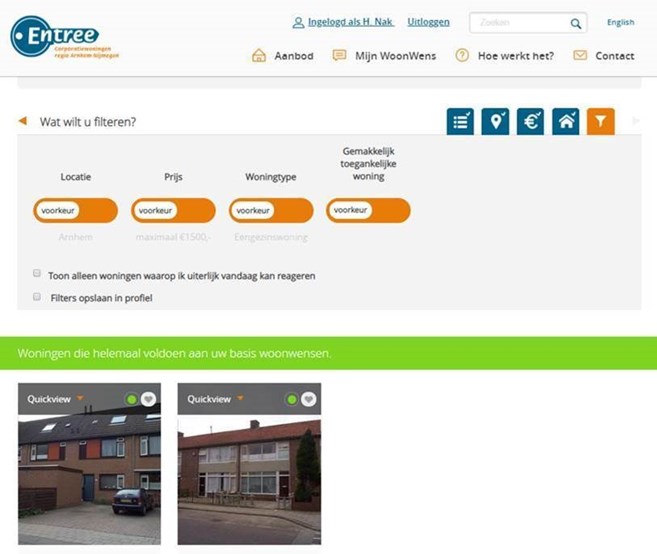The width and height of the screenshot is (657, 554).
Task: Open Mijn WoonWens menu item
Action: pyautogui.click(x=384, y=56)
